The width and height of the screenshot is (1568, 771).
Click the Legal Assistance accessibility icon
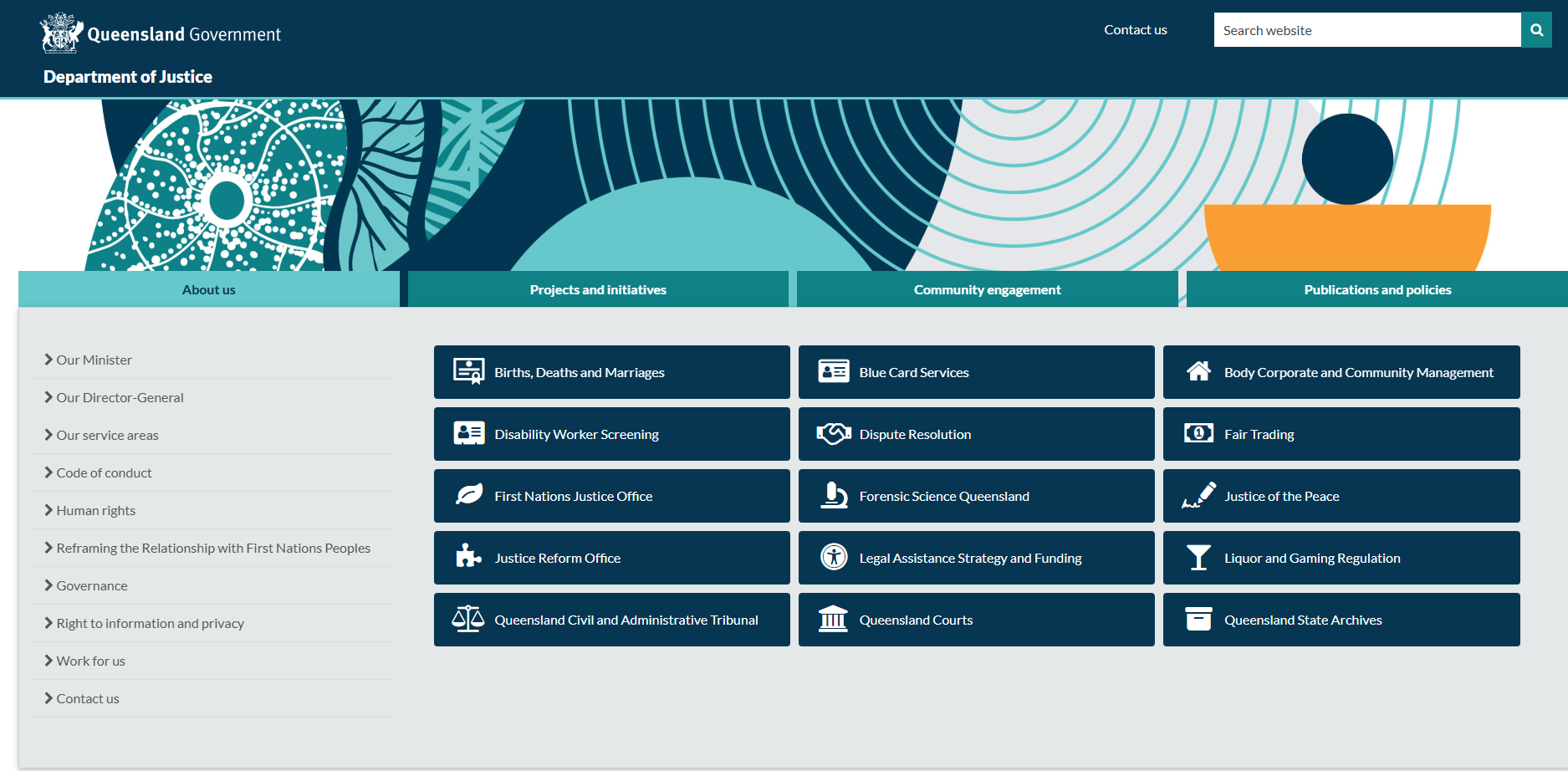pos(834,557)
